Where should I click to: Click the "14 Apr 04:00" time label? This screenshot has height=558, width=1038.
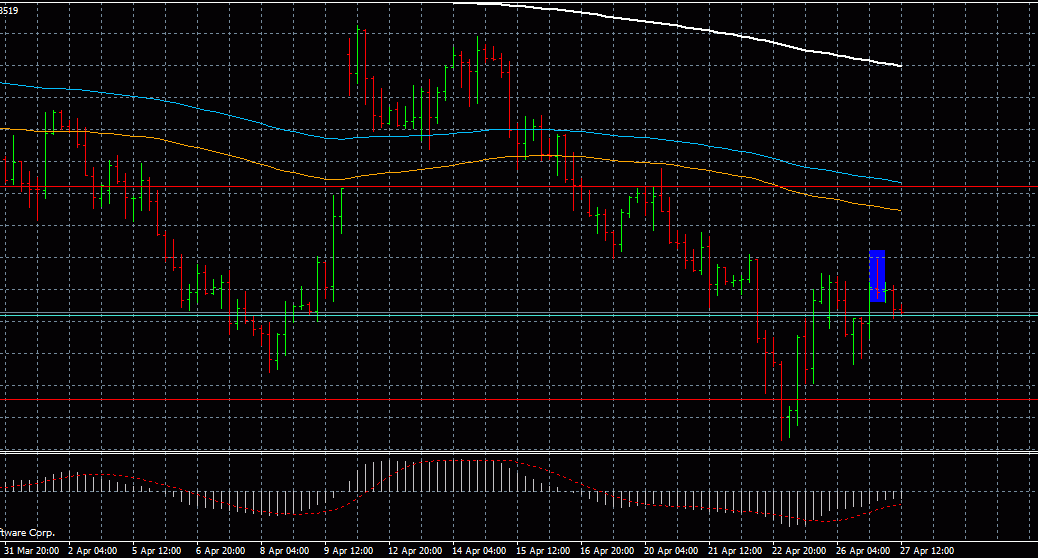coord(479,551)
